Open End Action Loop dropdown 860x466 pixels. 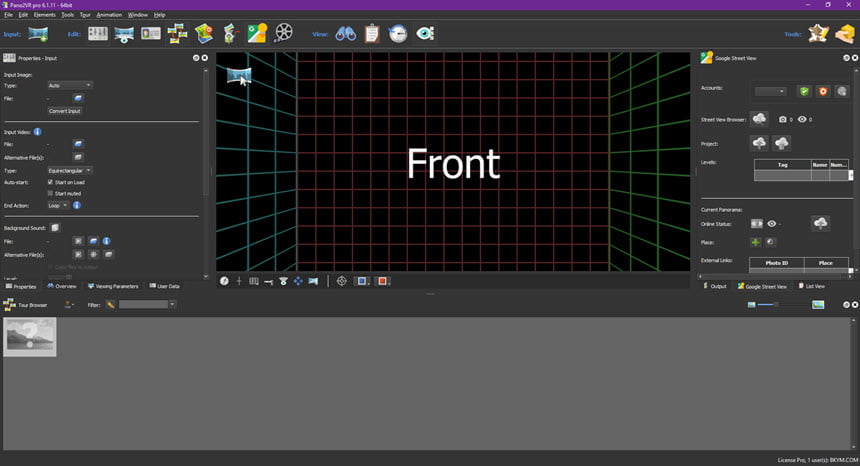pos(58,205)
